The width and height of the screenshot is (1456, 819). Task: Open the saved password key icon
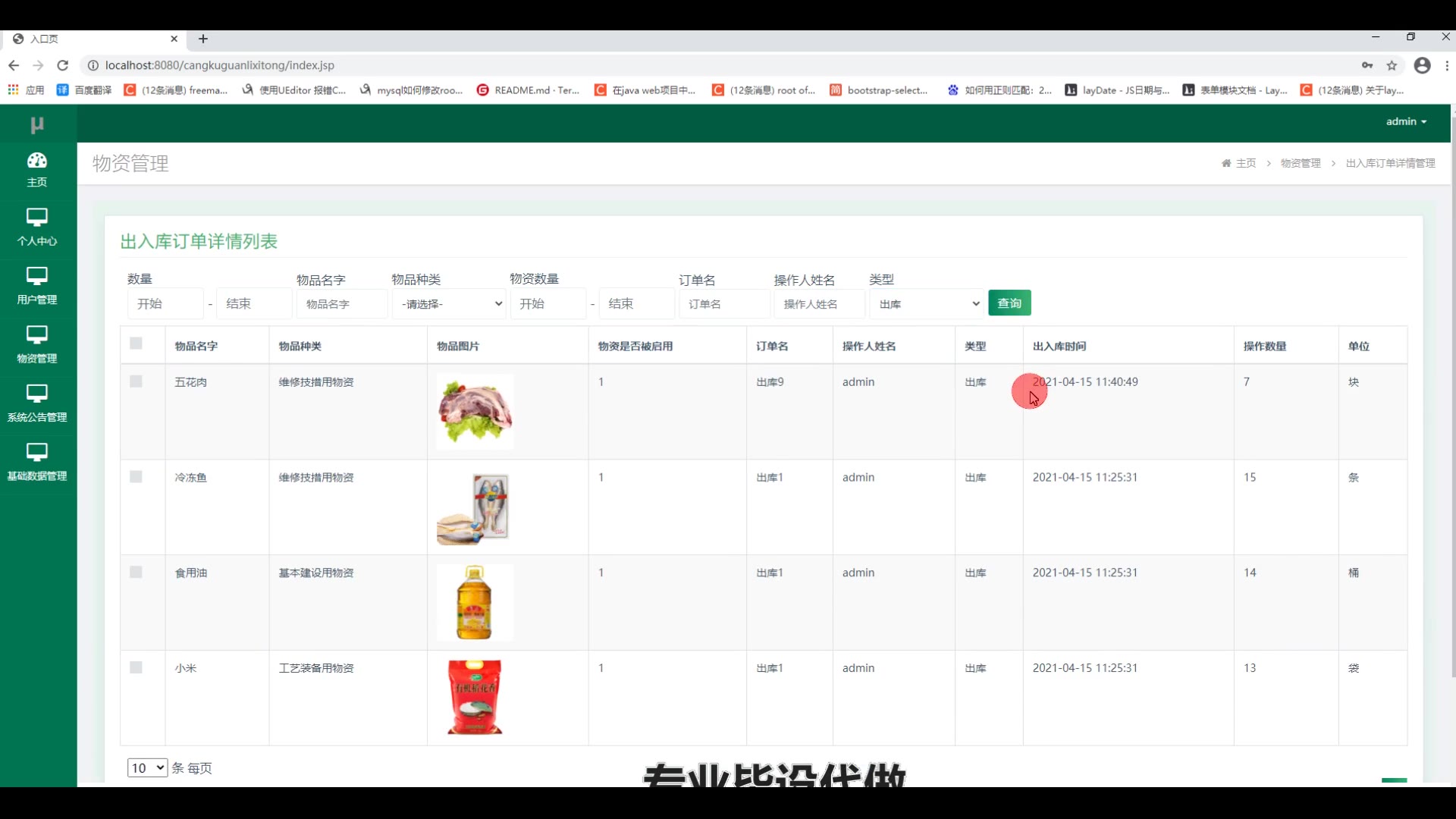[x=1367, y=65]
